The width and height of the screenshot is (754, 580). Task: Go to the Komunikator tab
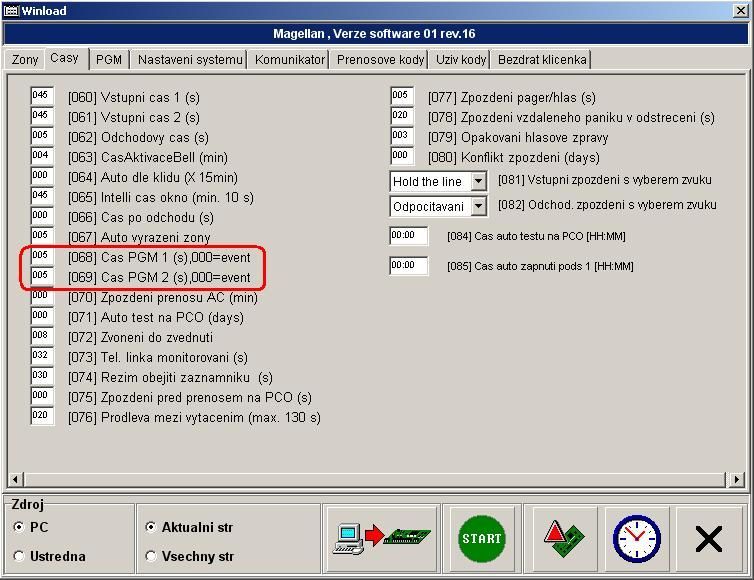pos(289,60)
